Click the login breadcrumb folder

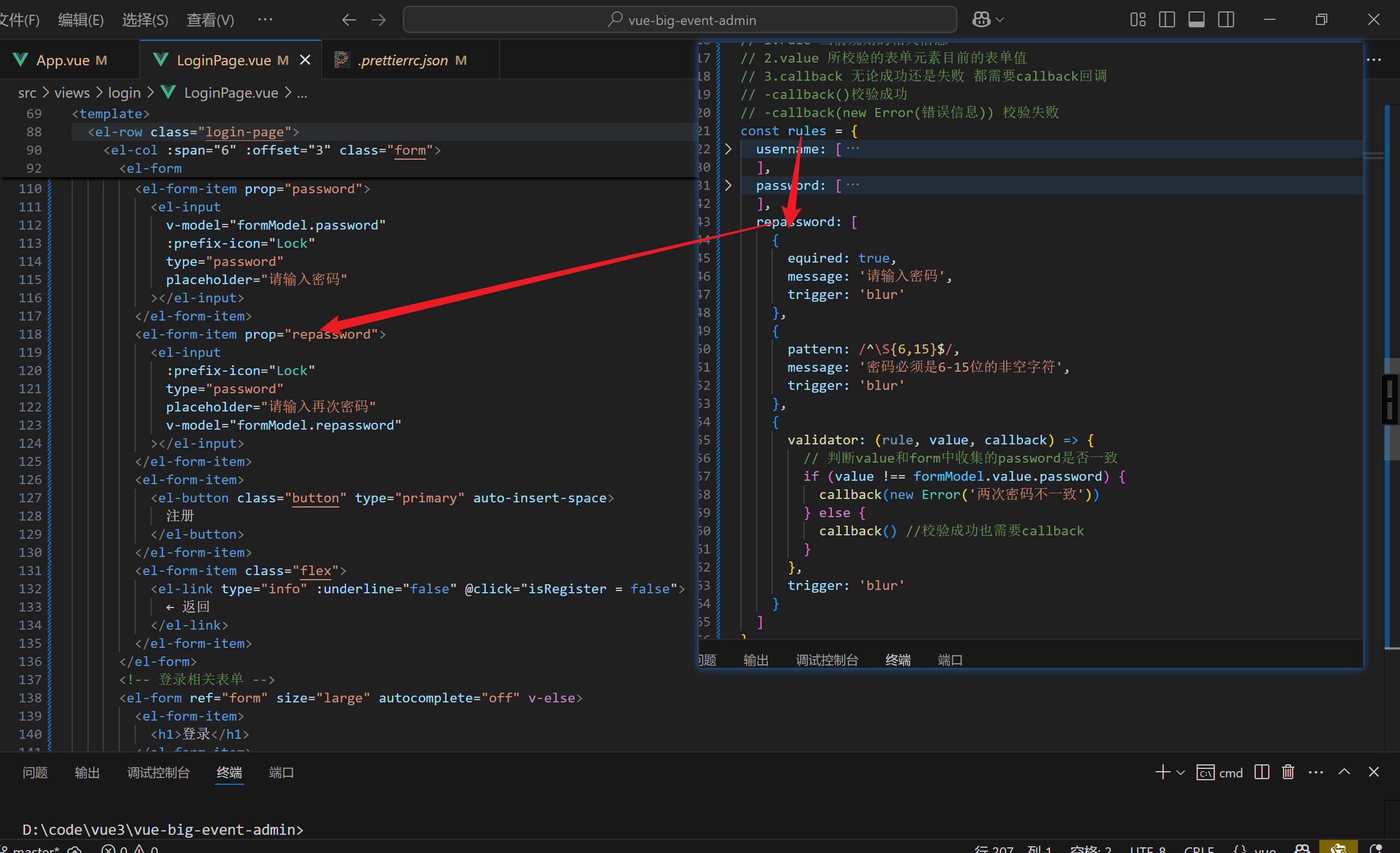click(124, 93)
